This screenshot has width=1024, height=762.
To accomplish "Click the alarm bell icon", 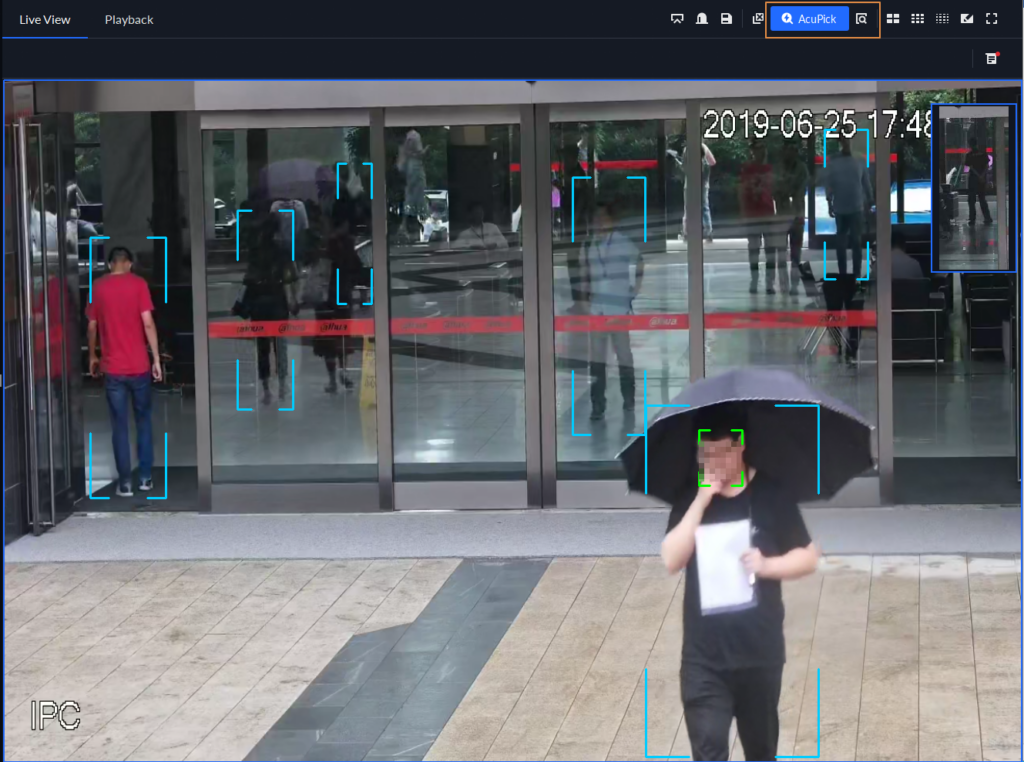I will (702, 19).
